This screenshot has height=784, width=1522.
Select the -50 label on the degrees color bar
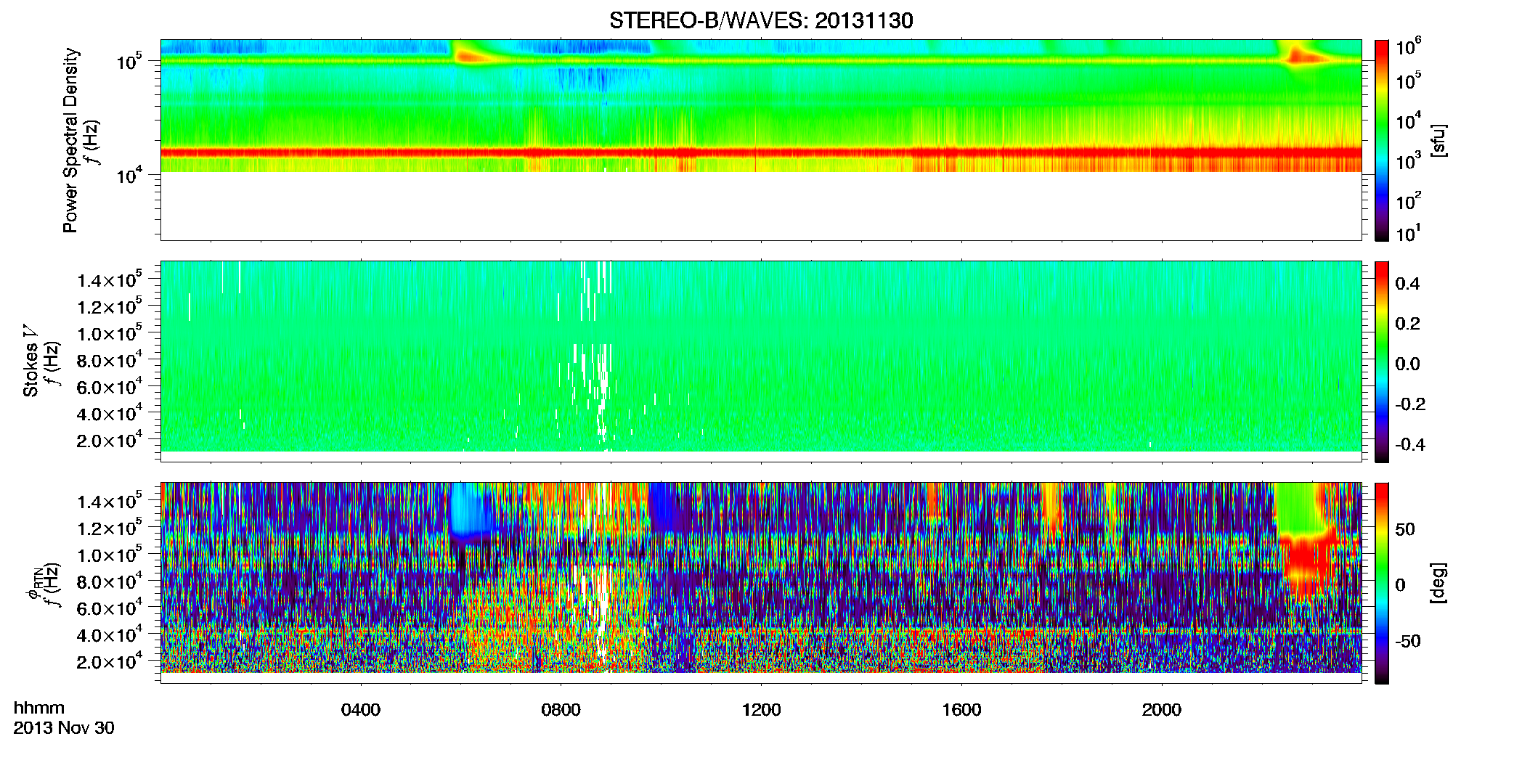pyautogui.click(x=1408, y=641)
